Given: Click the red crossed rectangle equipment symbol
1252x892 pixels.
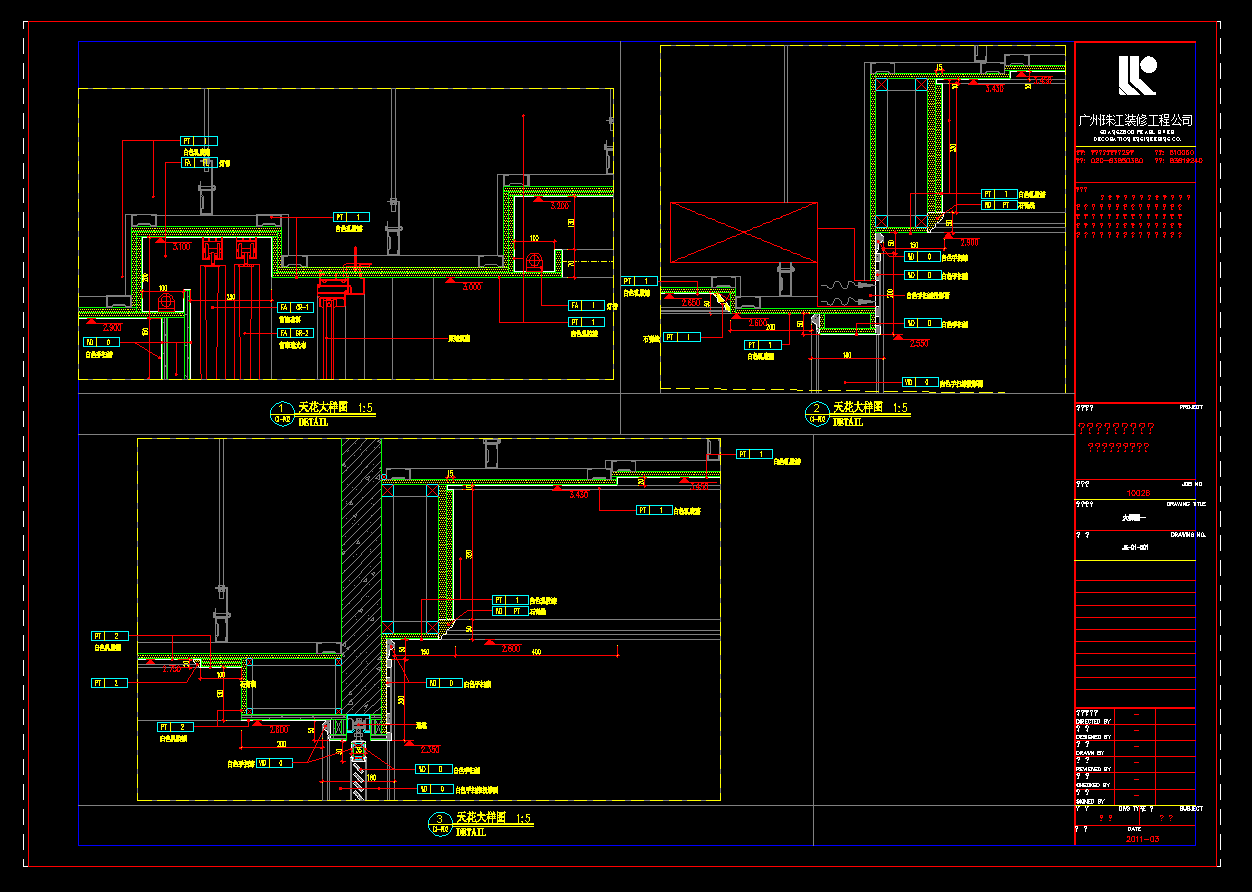Looking at the screenshot, I should pos(743,233).
